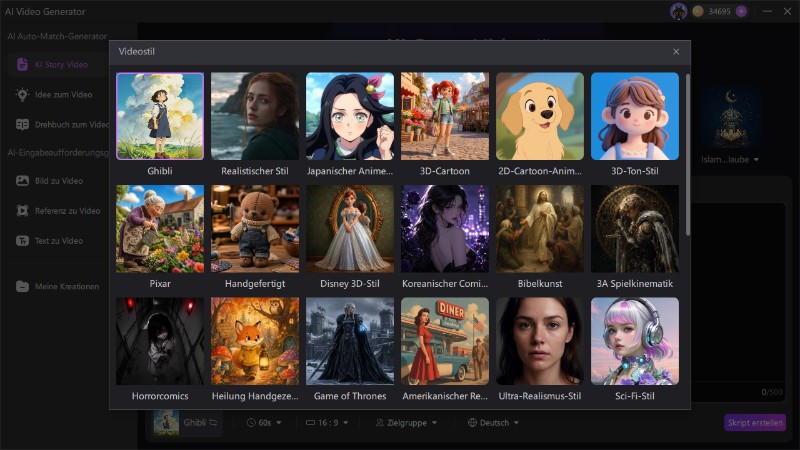The image size is (800, 450).
Task: Click the AI-Eingabeaufforderungsg heading
Action: [58, 153]
